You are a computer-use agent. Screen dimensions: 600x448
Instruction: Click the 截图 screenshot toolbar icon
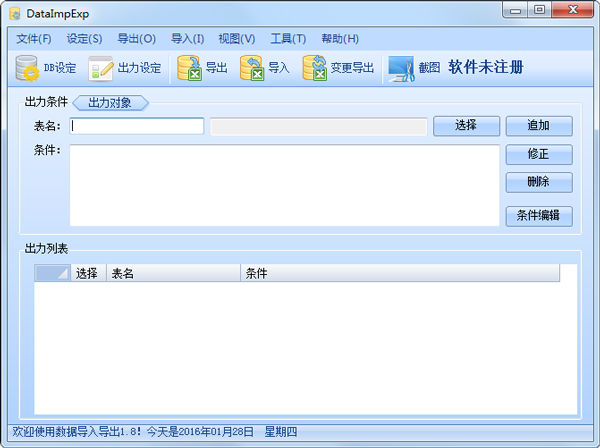click(401, 68)
